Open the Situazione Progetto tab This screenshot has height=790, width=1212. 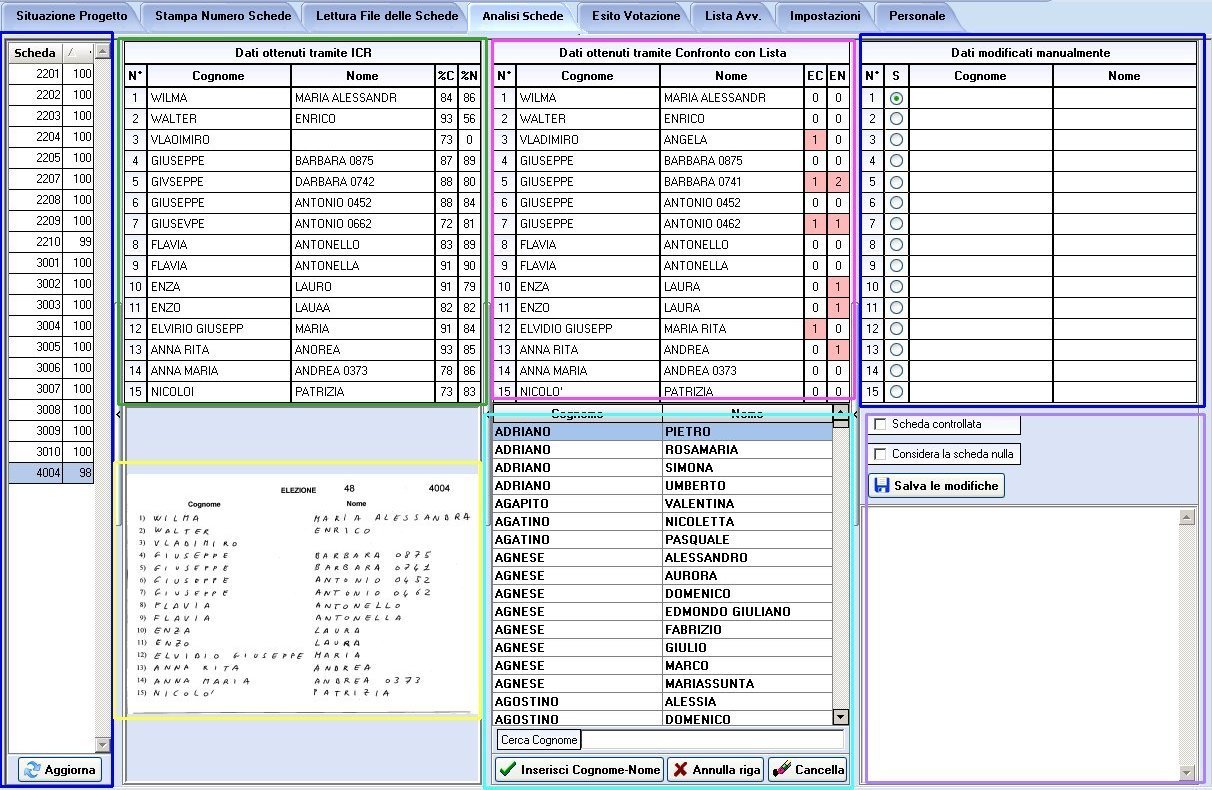pyautogui.click(x=71, y=16)
